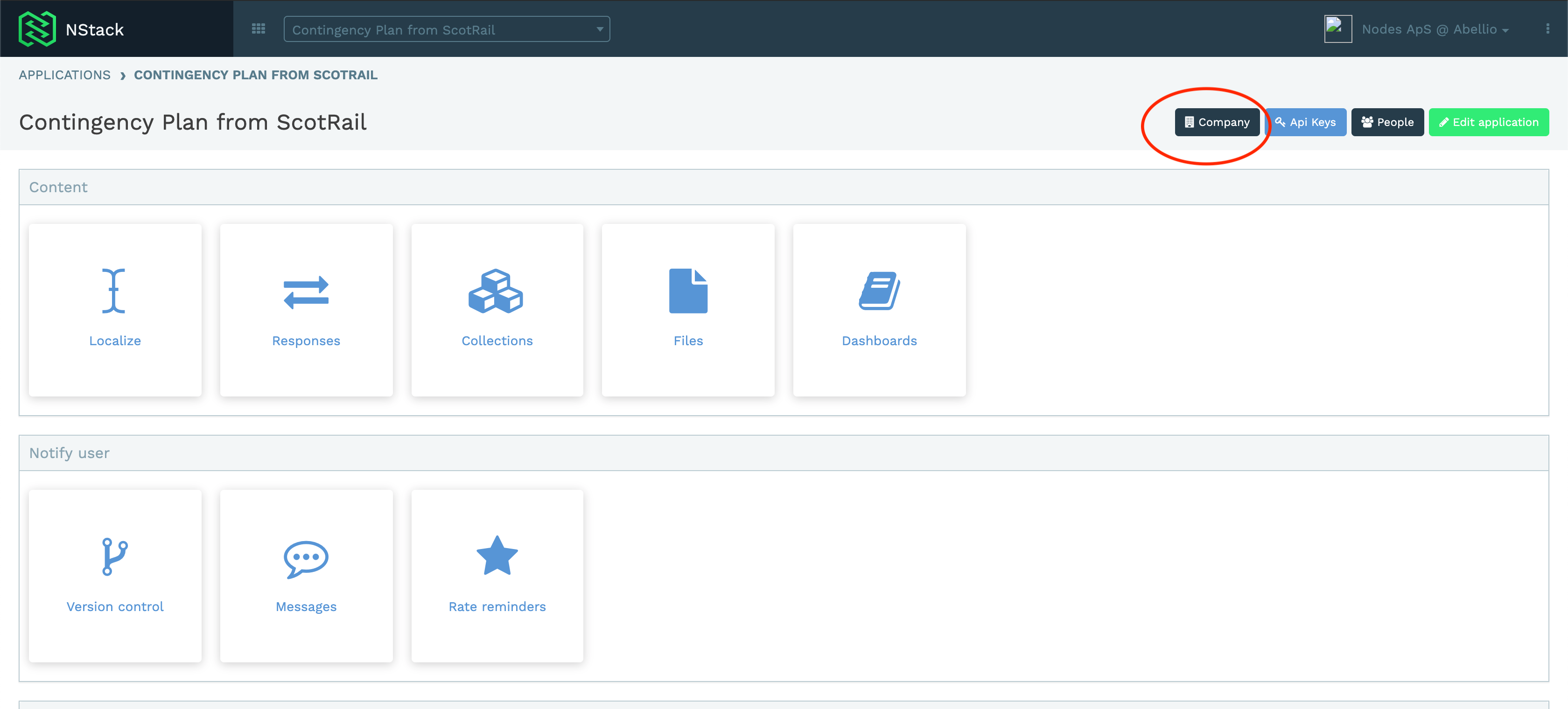Click the Messages speech bubble icon
This screenshot has width=1568, height=709.
pos(306,559)
